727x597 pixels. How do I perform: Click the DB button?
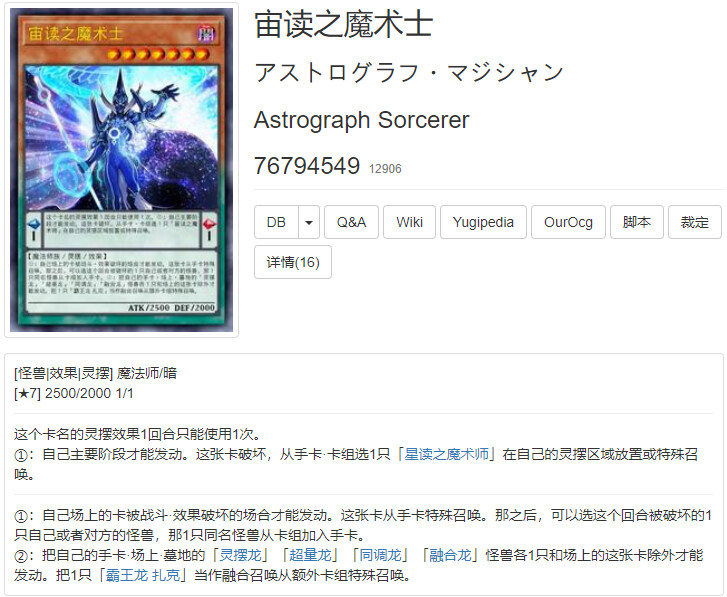pyautogui.click(x=276, y=222)
